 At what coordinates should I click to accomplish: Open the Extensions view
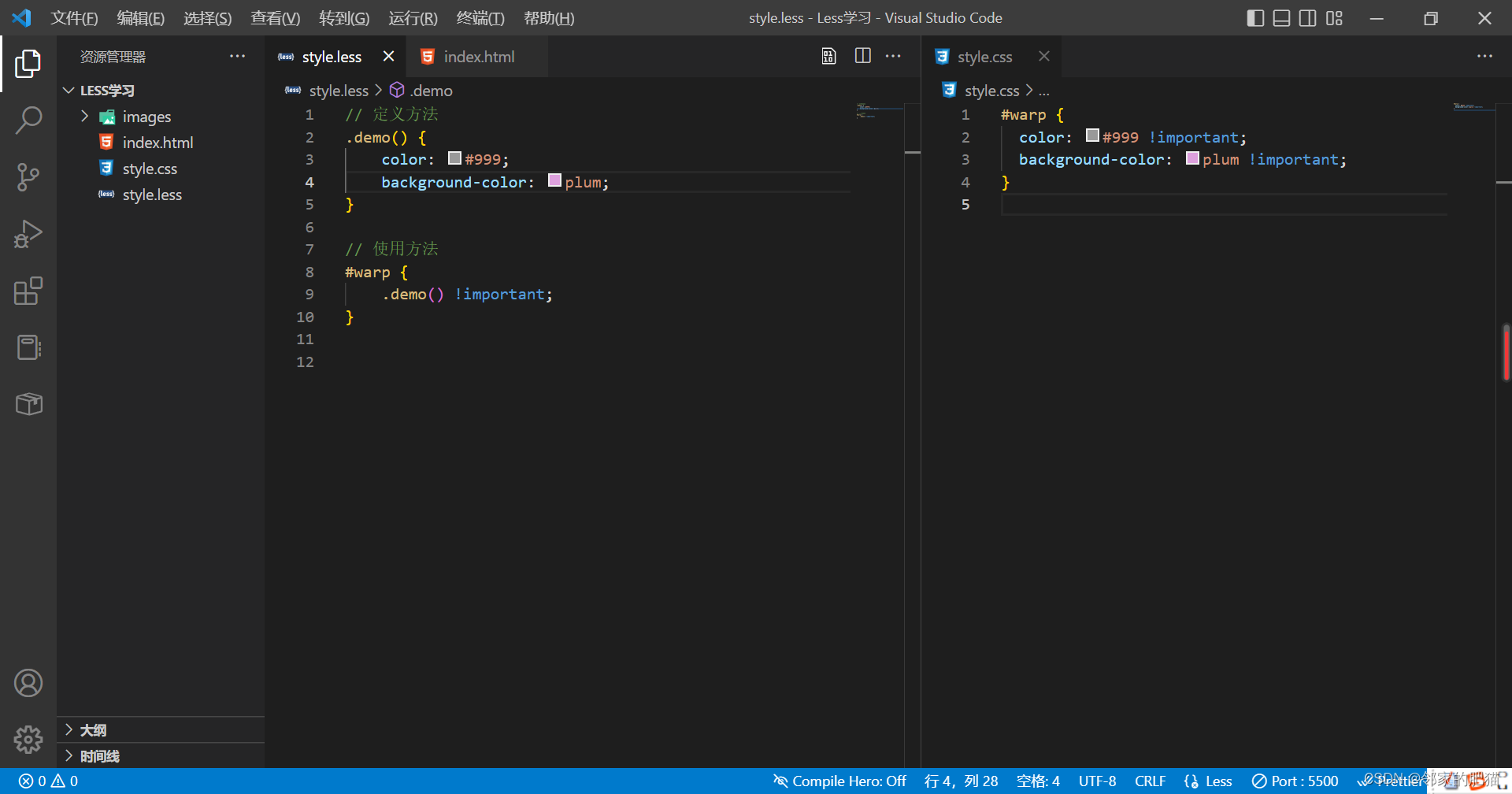pyautogui.click(x=28, y=291)
